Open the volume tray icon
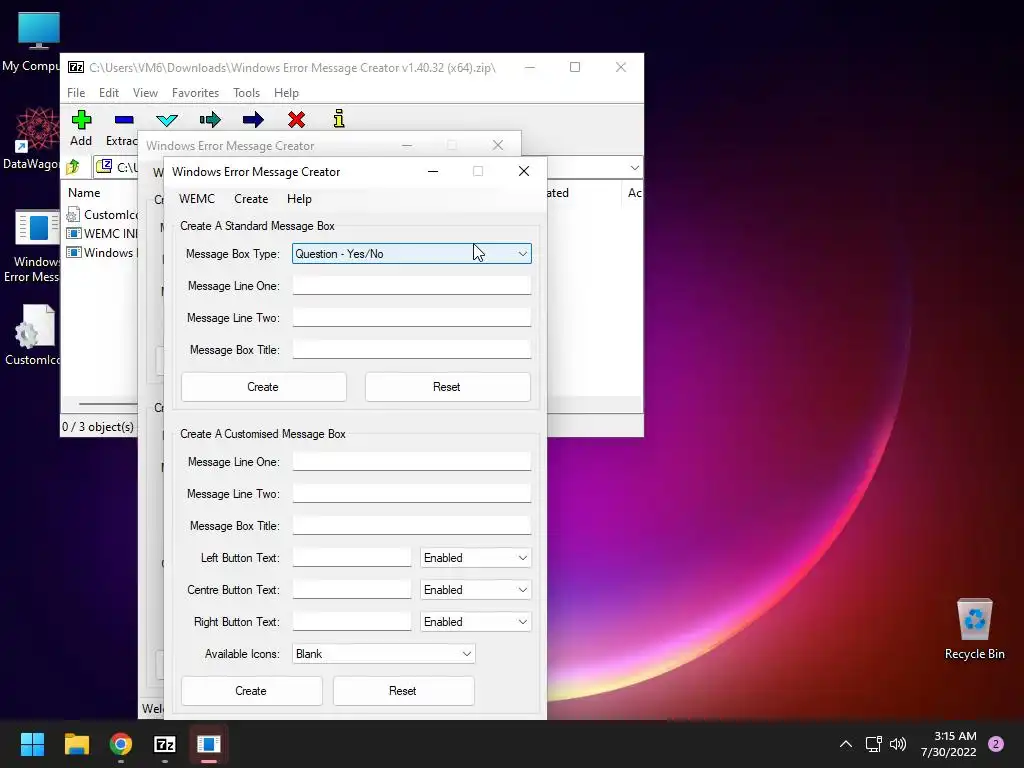 [x=898, y=744]
